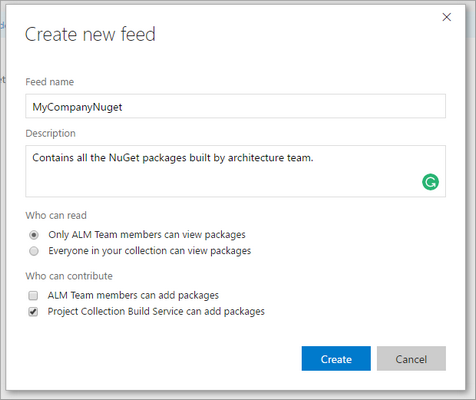
Task: Click the Who can contribute label
Action: tap(69, 276)
